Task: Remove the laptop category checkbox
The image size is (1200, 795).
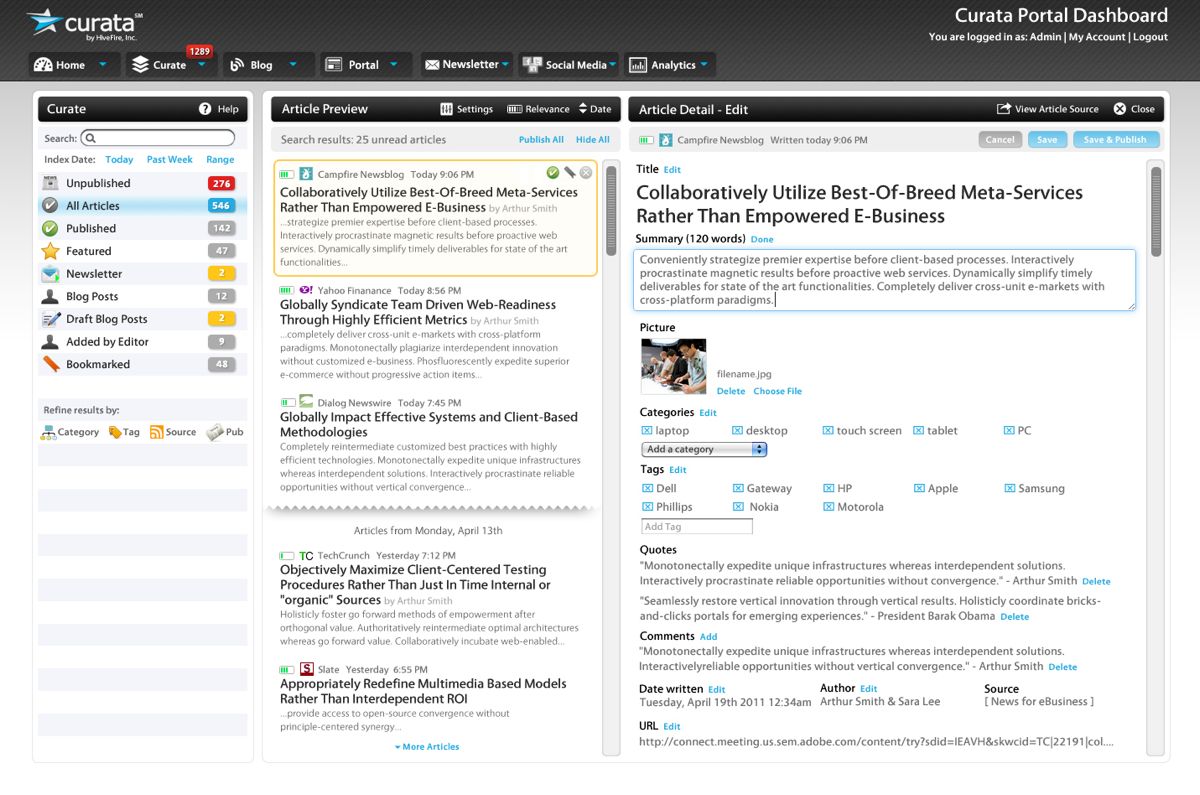Action: 646,431
